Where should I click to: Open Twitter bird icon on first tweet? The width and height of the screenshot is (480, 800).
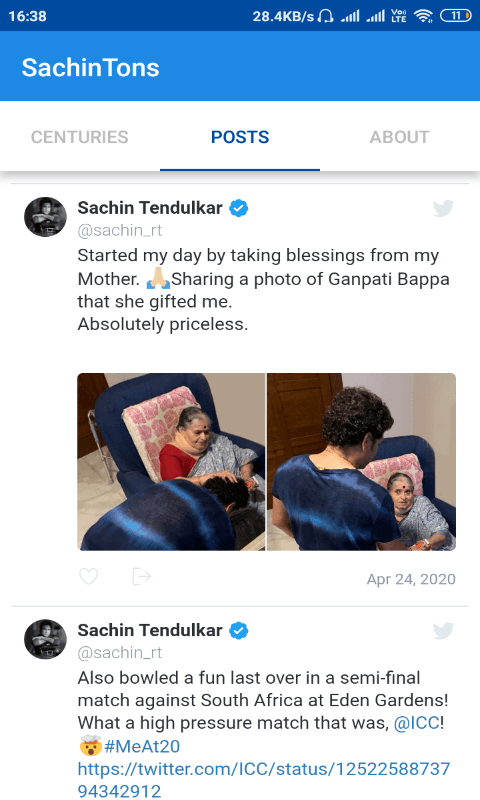pos(443,208)
